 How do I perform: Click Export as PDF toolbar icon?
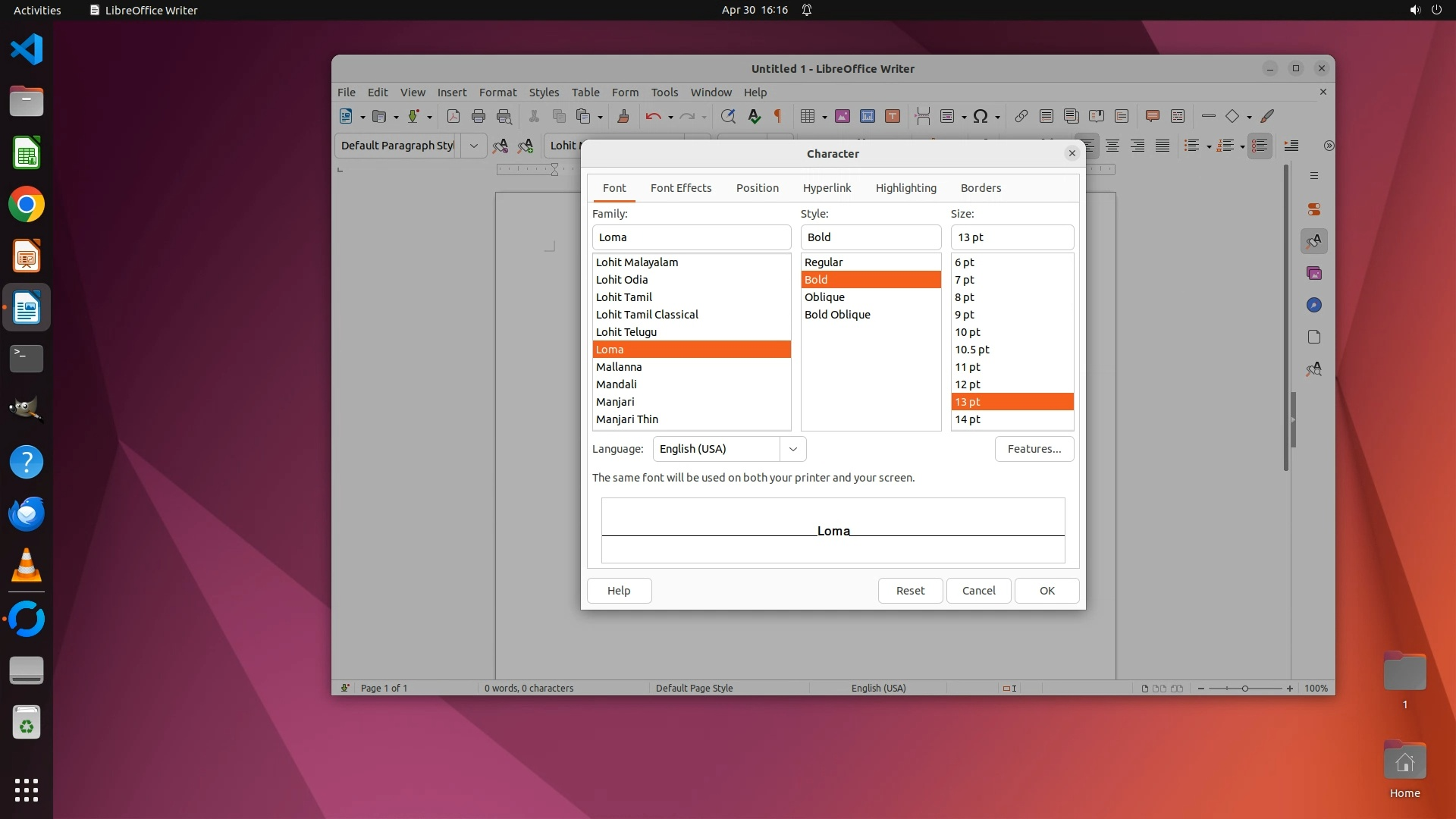(x=453, y=116)
